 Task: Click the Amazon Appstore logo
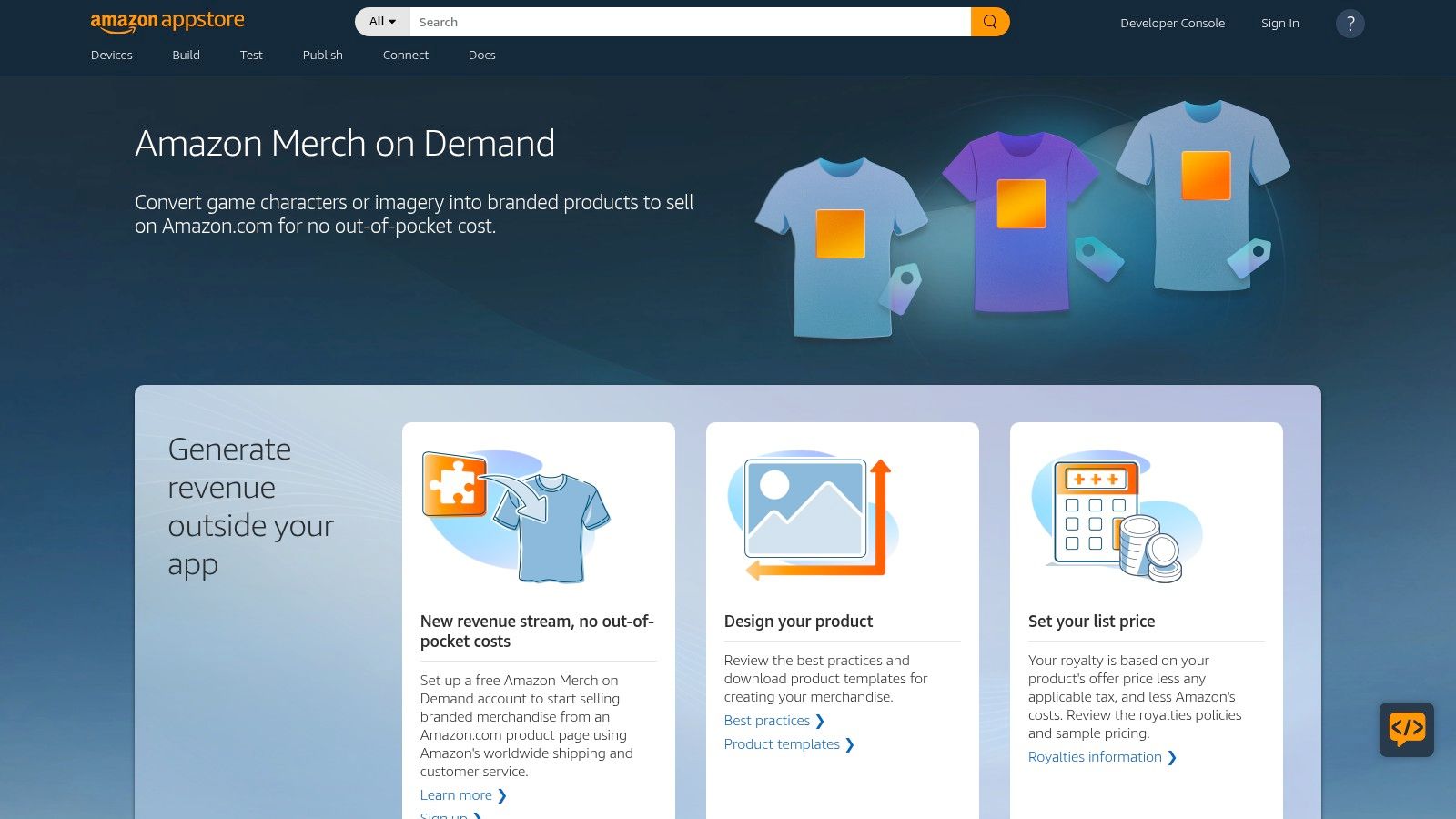(x=167, y=22)
